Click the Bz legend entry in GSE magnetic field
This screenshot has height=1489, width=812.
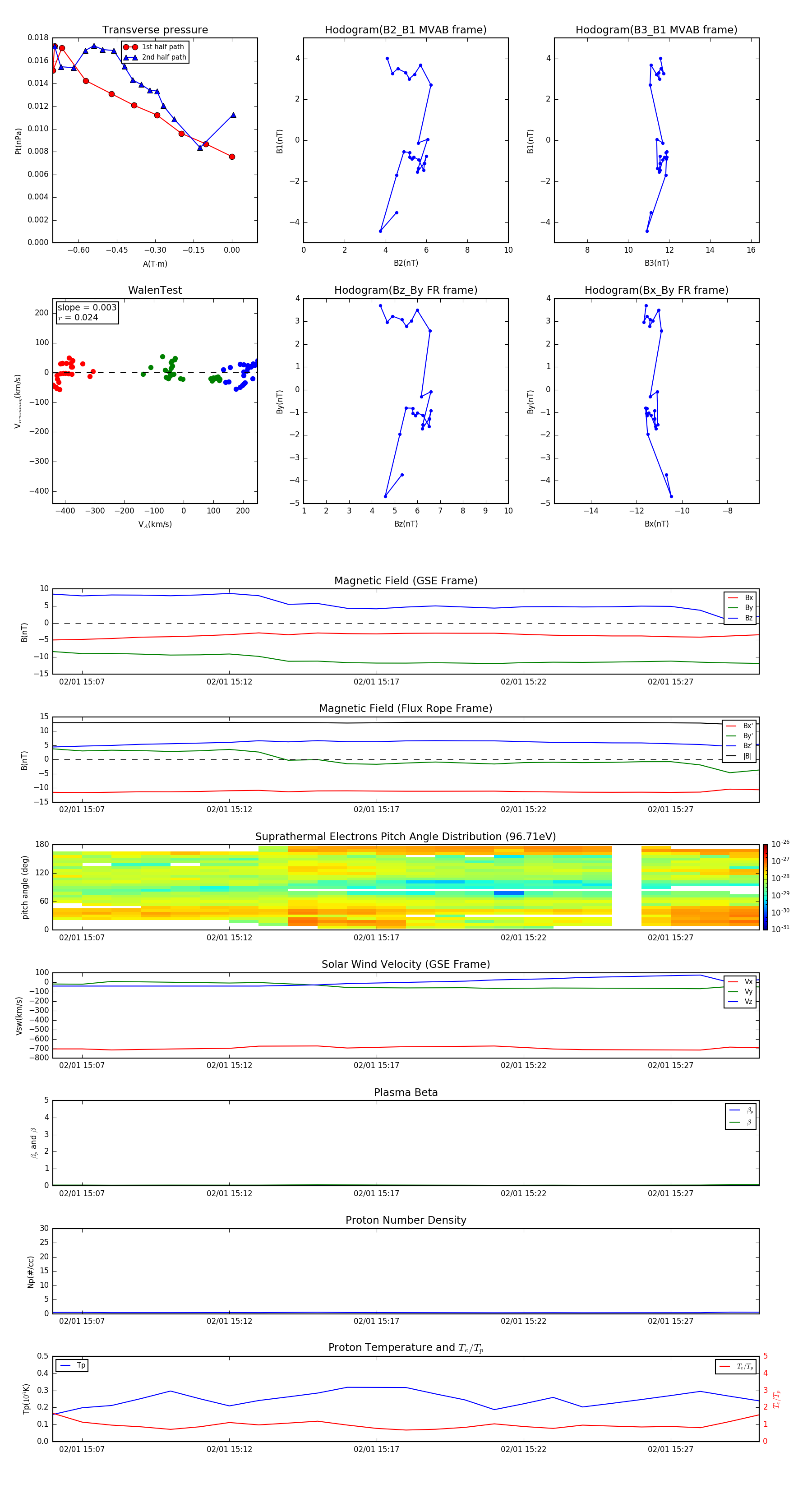click(x=740, y=619)
